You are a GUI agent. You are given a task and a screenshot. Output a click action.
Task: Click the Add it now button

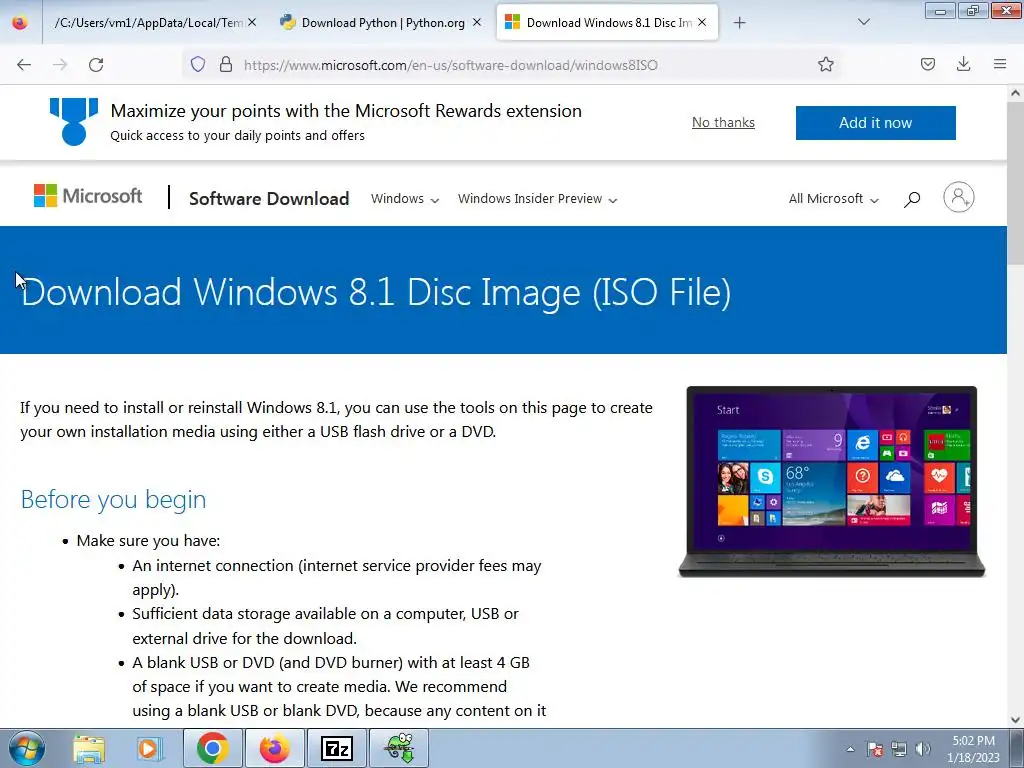[875, 123]
